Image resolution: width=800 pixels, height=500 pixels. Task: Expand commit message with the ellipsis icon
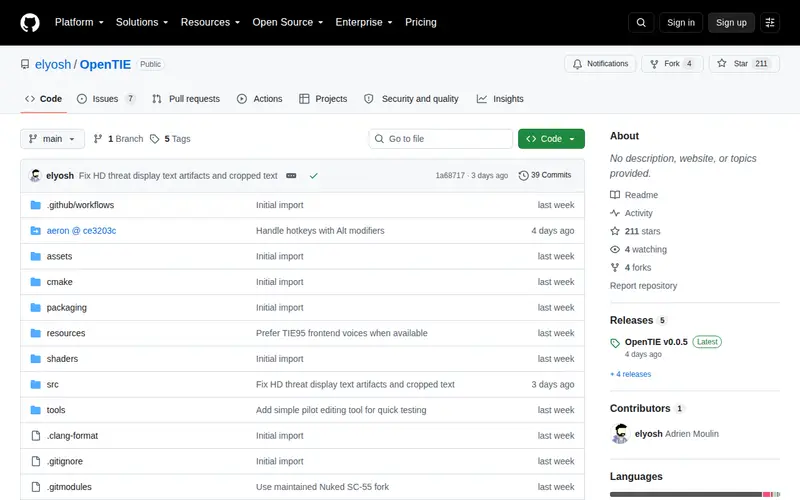(x=291, y=176)
